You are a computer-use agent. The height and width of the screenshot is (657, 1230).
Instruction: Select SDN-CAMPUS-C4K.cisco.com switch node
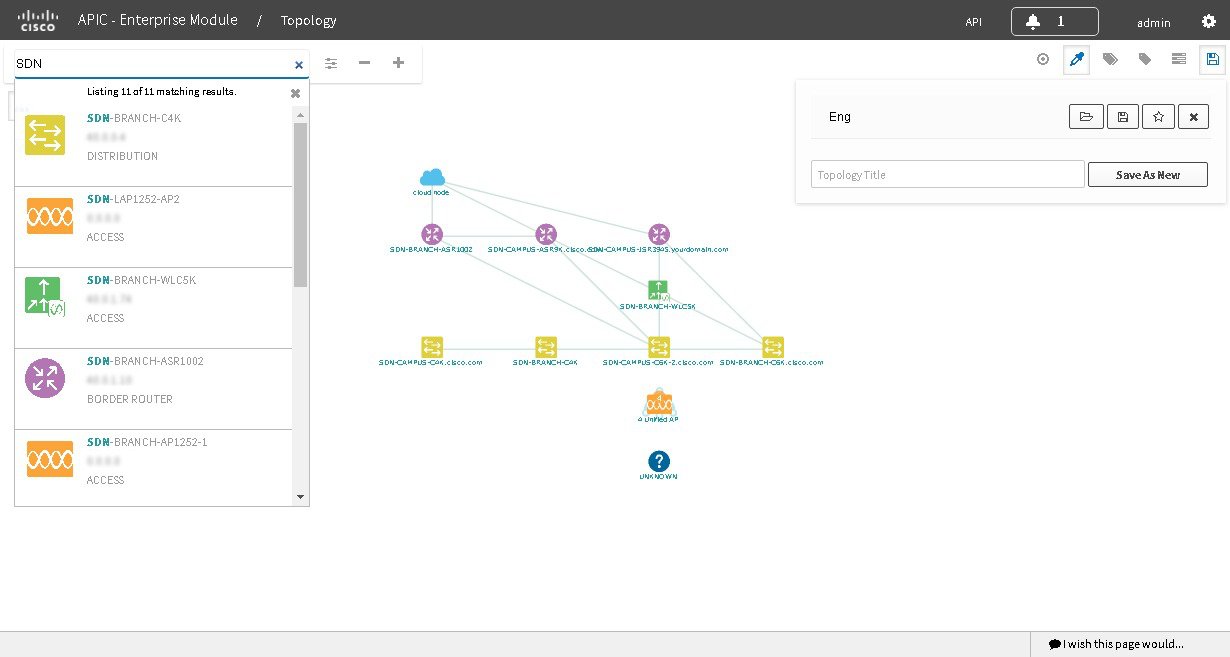point(432,347)
